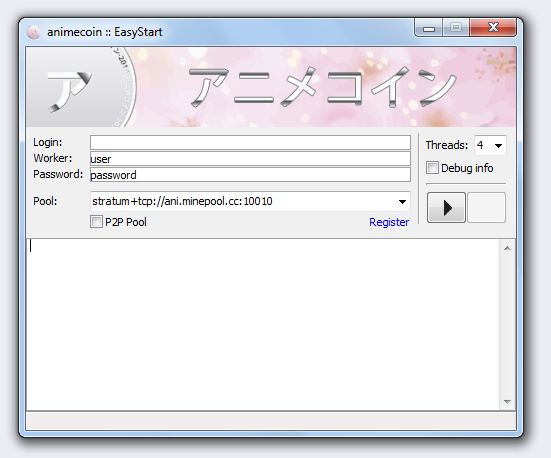Toggle the P2P Pool checkbox
Image resolution: width=551 pixels, height=458 pixels.
tap(96, 222)
